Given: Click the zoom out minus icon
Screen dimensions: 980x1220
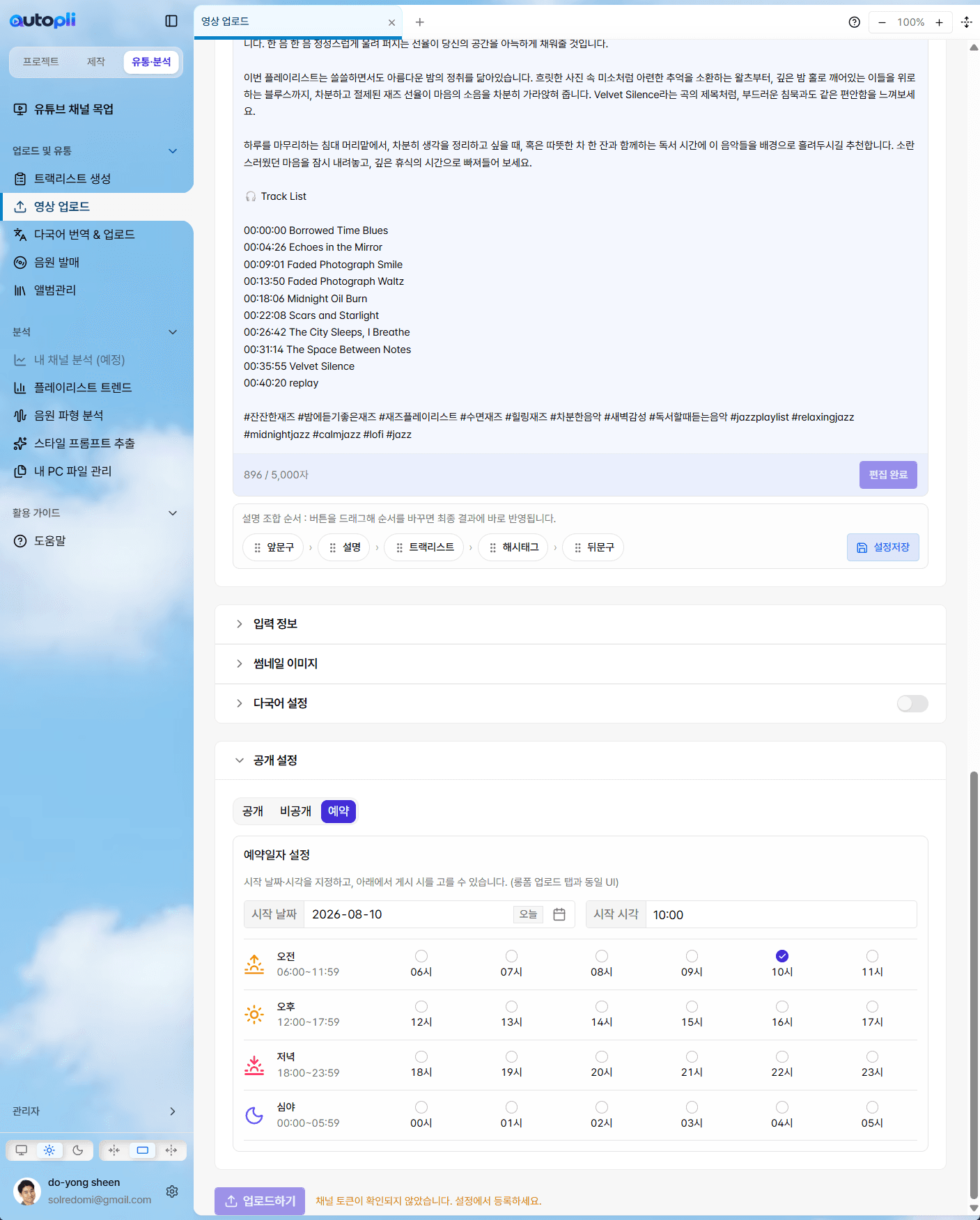Looking at the screenshot, I should coord(882,22).
